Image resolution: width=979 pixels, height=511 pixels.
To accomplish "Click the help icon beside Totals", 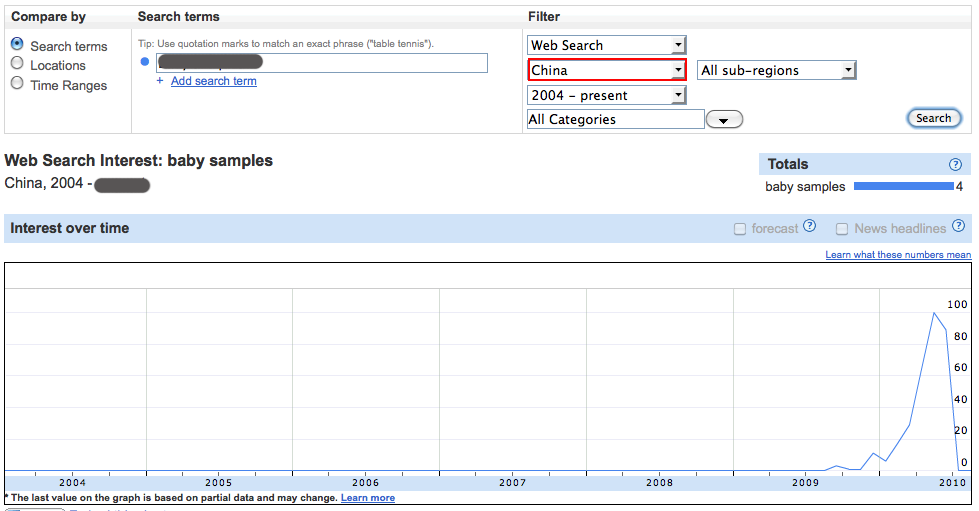I will tap(955, 165).
